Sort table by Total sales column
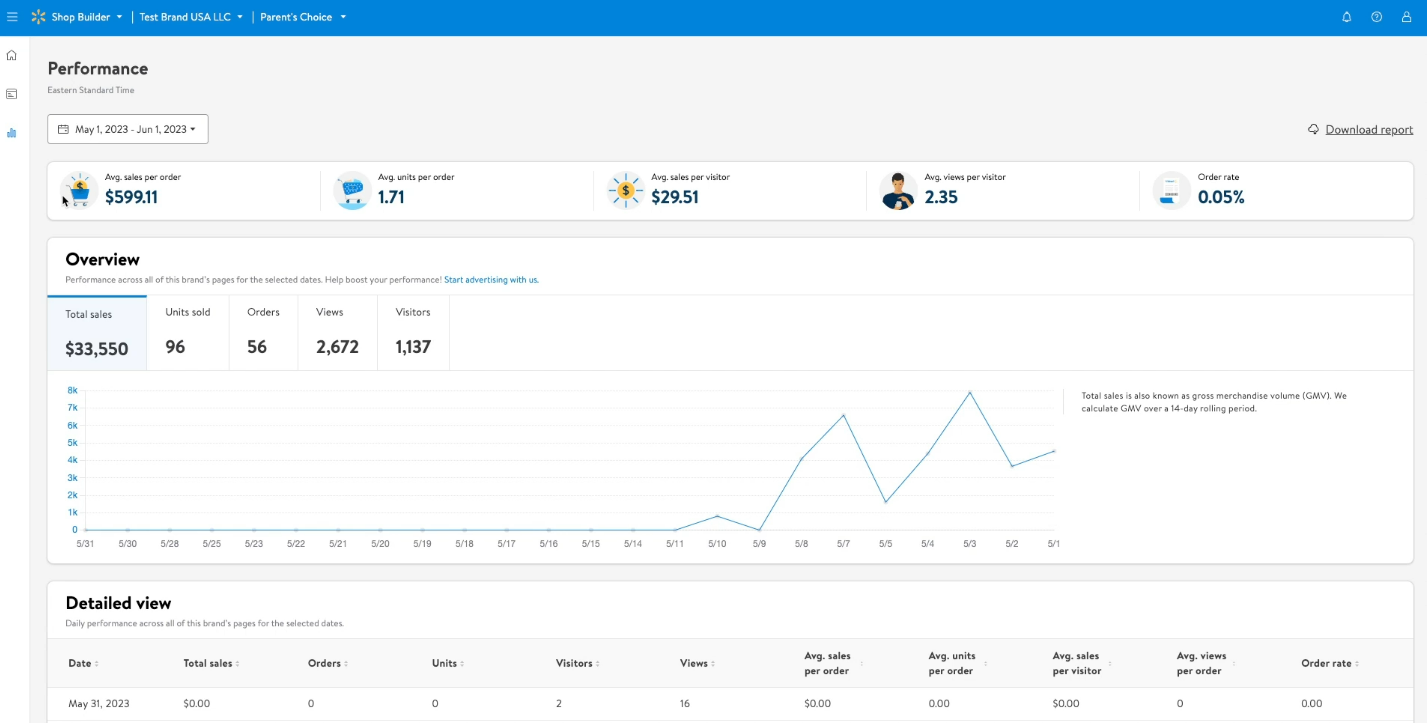1427x723 pixels. tap(211, 664)
